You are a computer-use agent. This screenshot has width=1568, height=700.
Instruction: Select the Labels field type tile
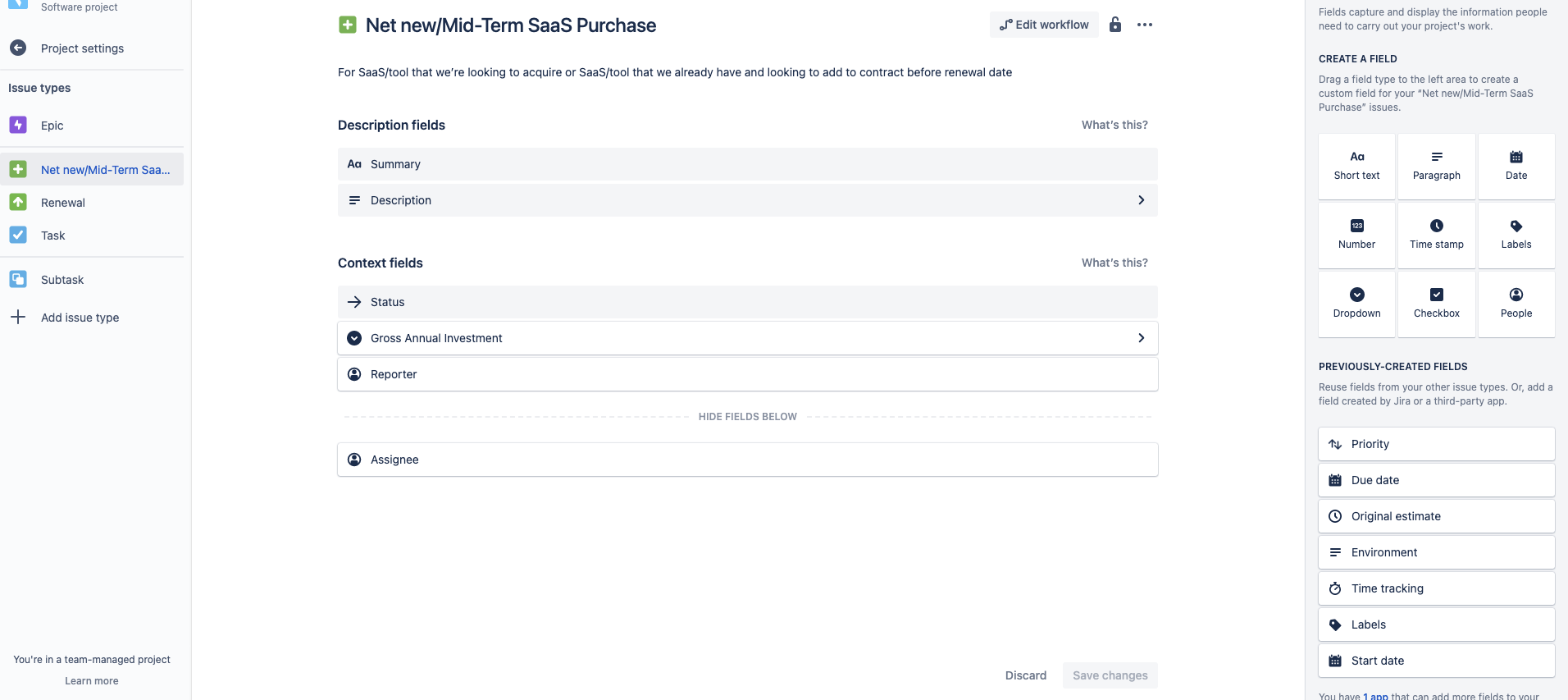click(x=1516, y=236)
